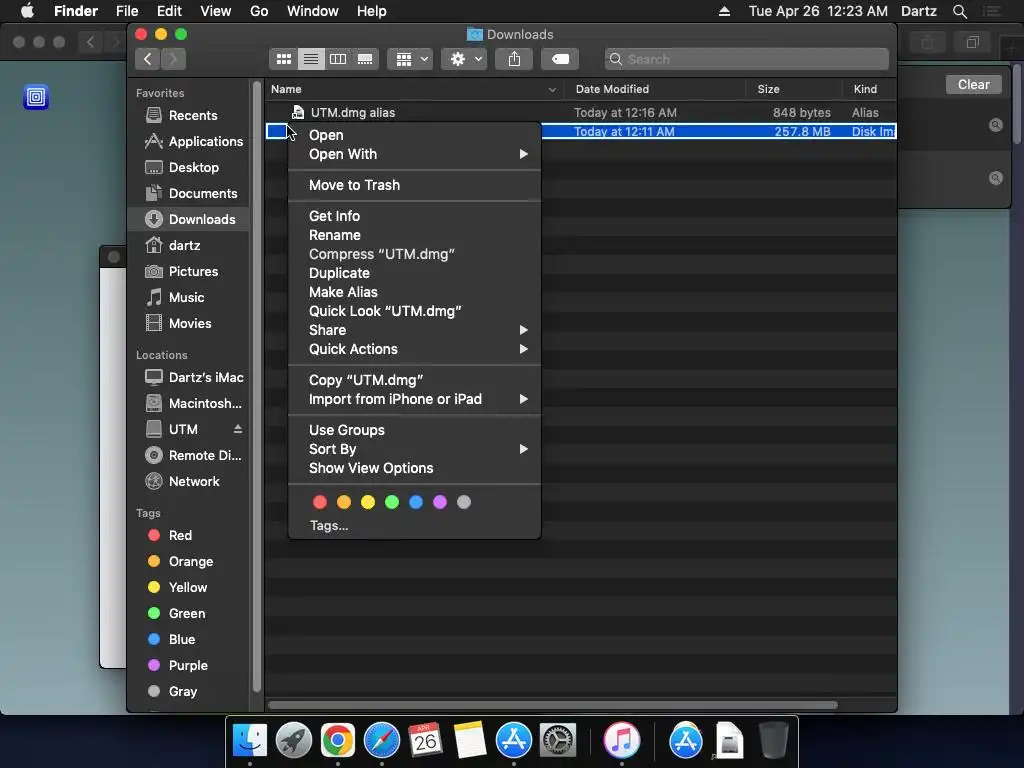Screen dimensions: 1024x768
Task: Click the Share toolbar icon
Action: click(515, 59)
